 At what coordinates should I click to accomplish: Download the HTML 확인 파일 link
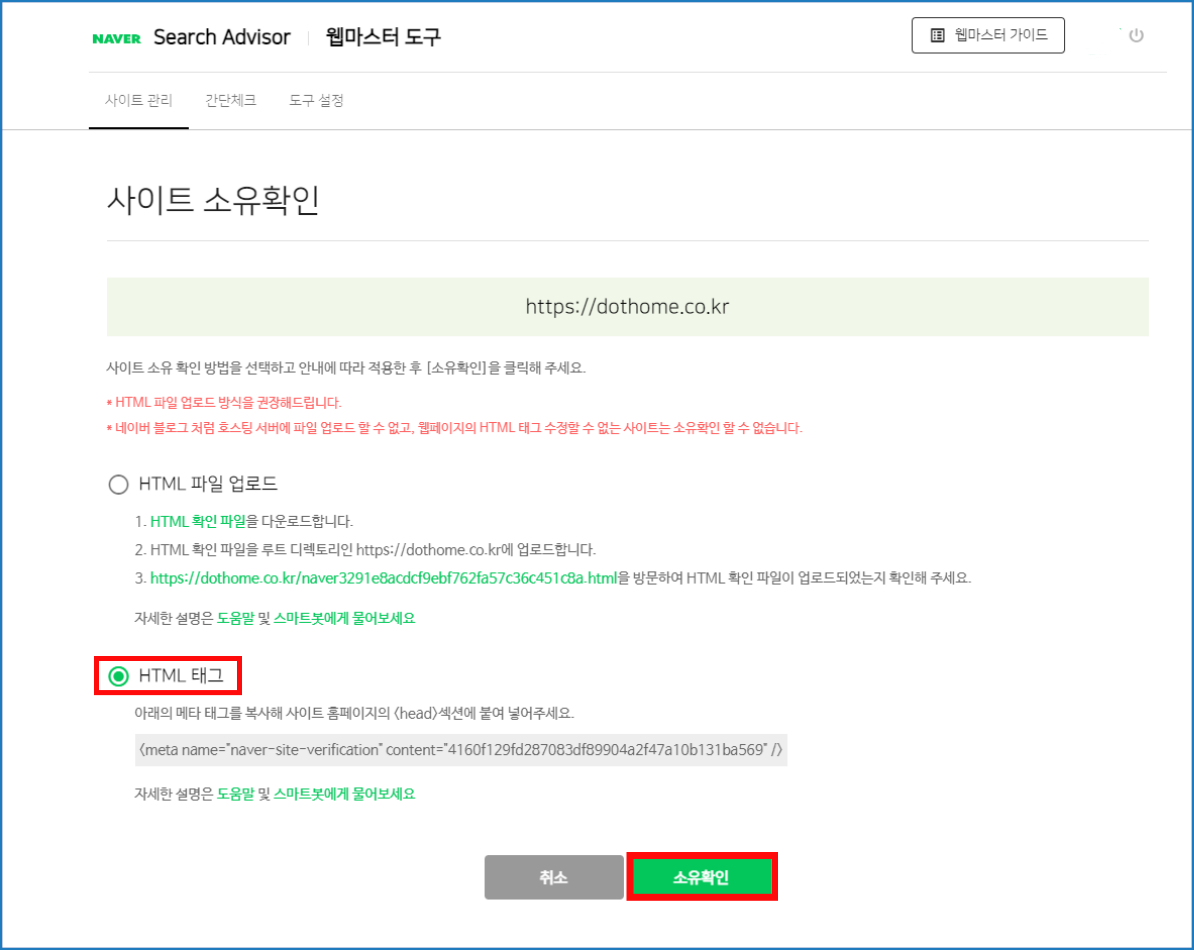click(x=198, y=522)
